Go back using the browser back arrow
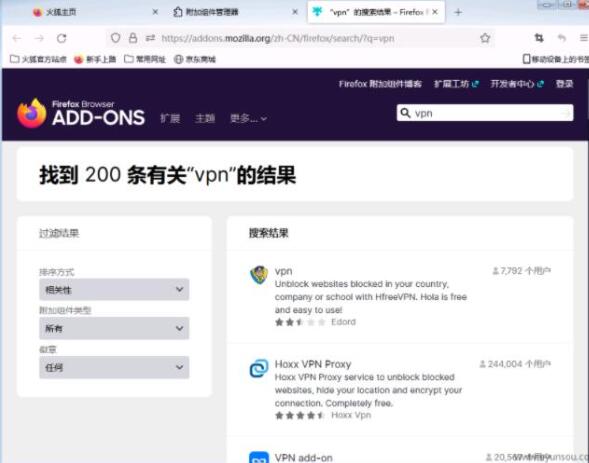This screenshot has width=589, height=463. coord(17,38)
